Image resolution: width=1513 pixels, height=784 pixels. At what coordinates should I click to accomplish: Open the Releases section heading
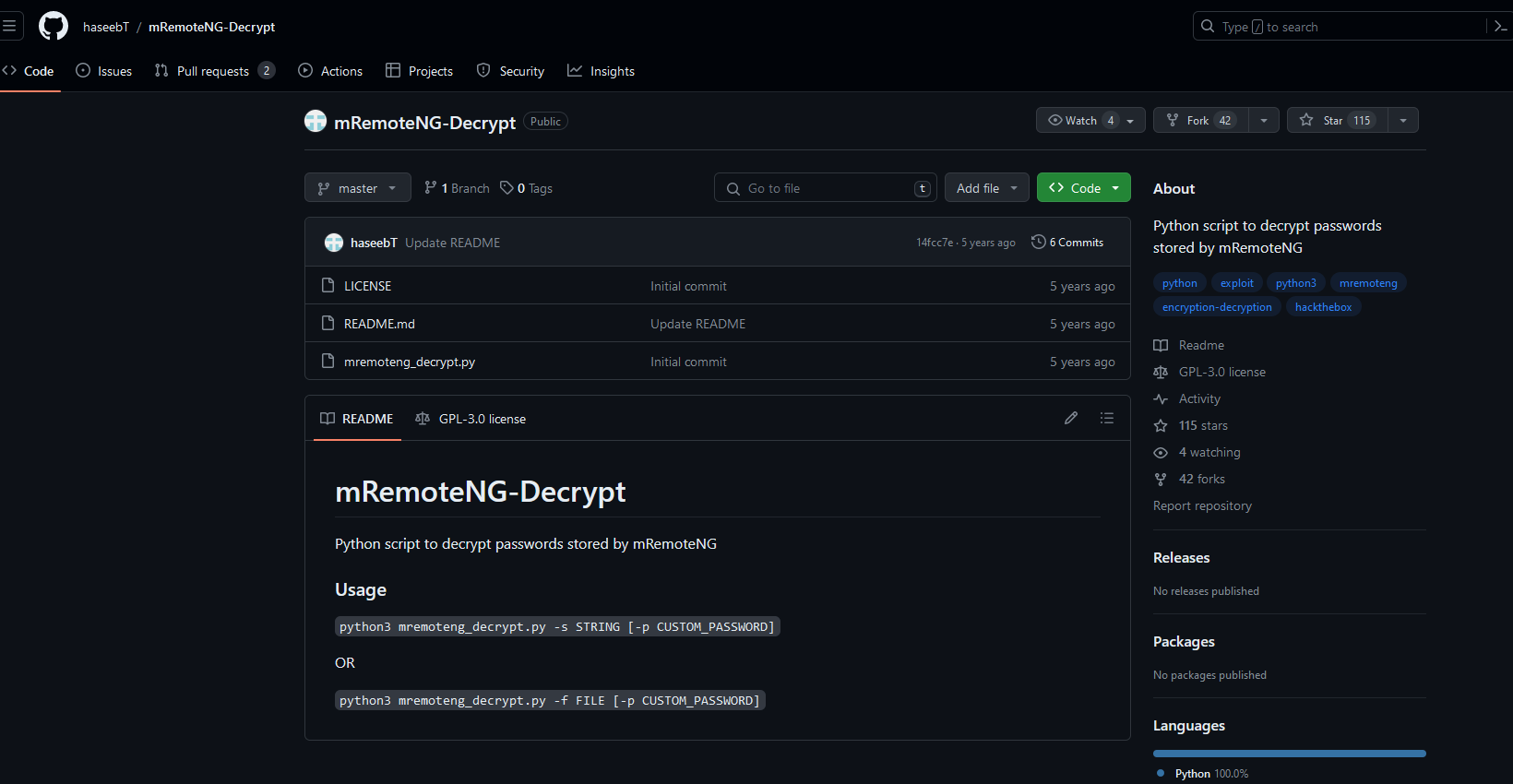click(1181, 557)
